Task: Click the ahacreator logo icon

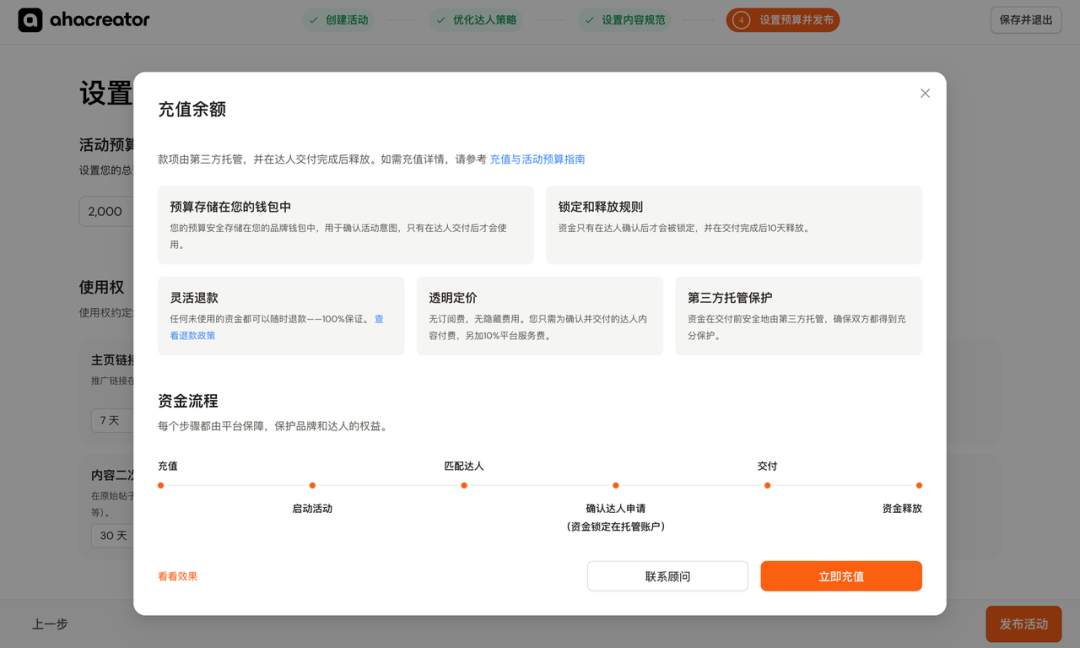Action: pyautogui.click(x=30, y=20)
